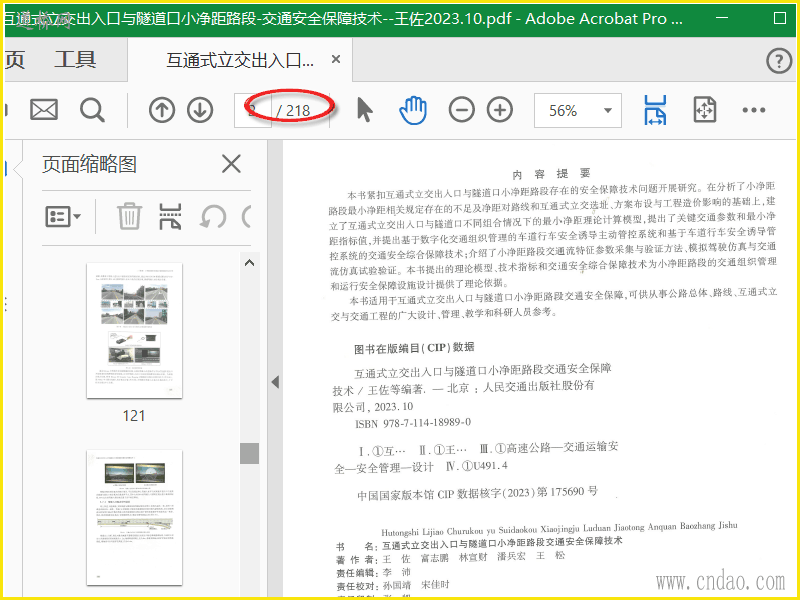Open the Find text magnifier icon
Viewport: 800px width, 600px height.
(x=92, y=110)
